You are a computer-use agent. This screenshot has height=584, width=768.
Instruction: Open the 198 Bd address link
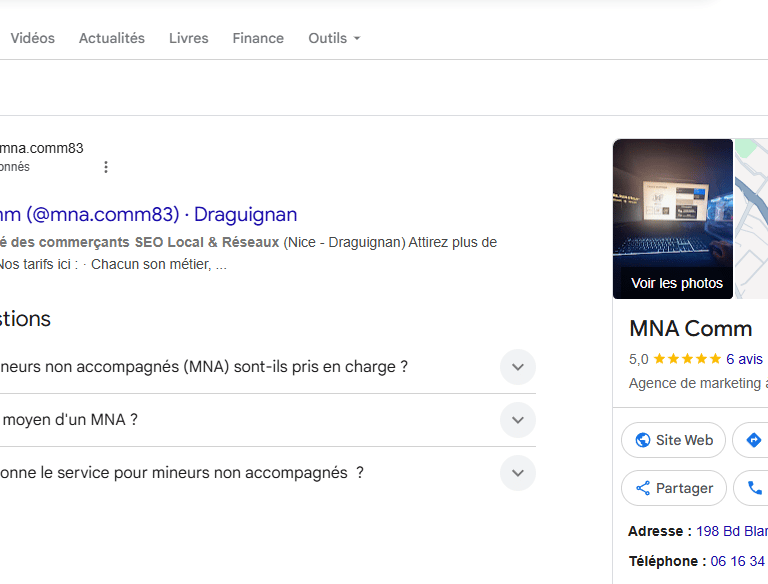732,531
